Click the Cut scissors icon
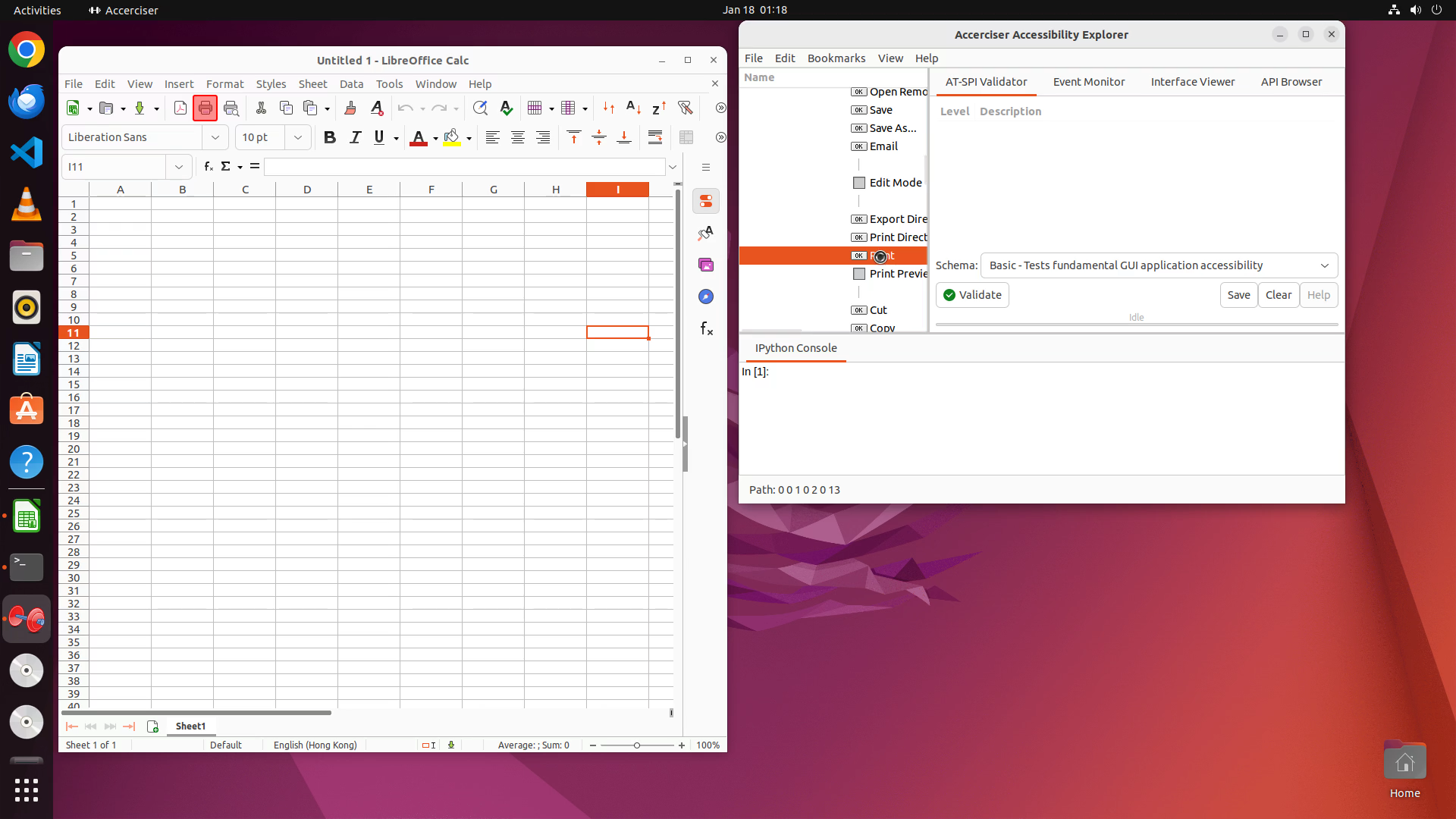Screen dimensions: 1456x819 261,108
